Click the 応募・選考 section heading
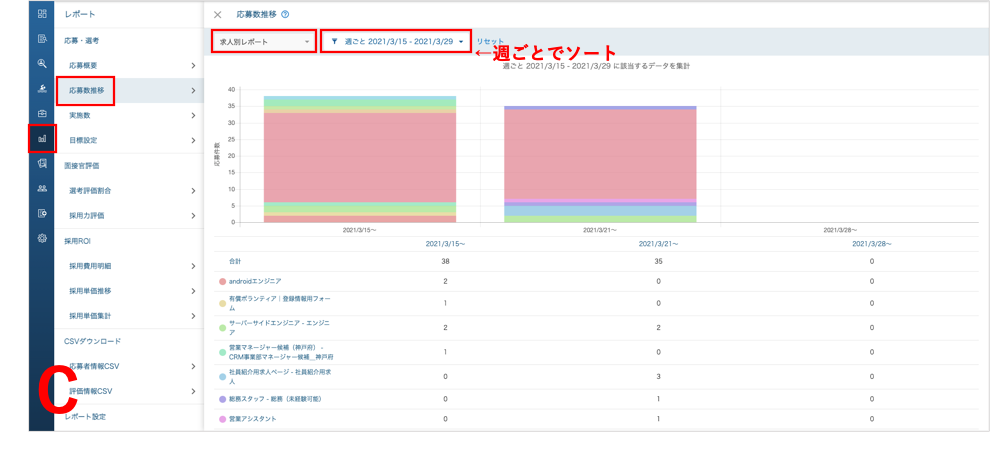Image resolution: width=990 pixels, height=467 pixels. (81, 40)
